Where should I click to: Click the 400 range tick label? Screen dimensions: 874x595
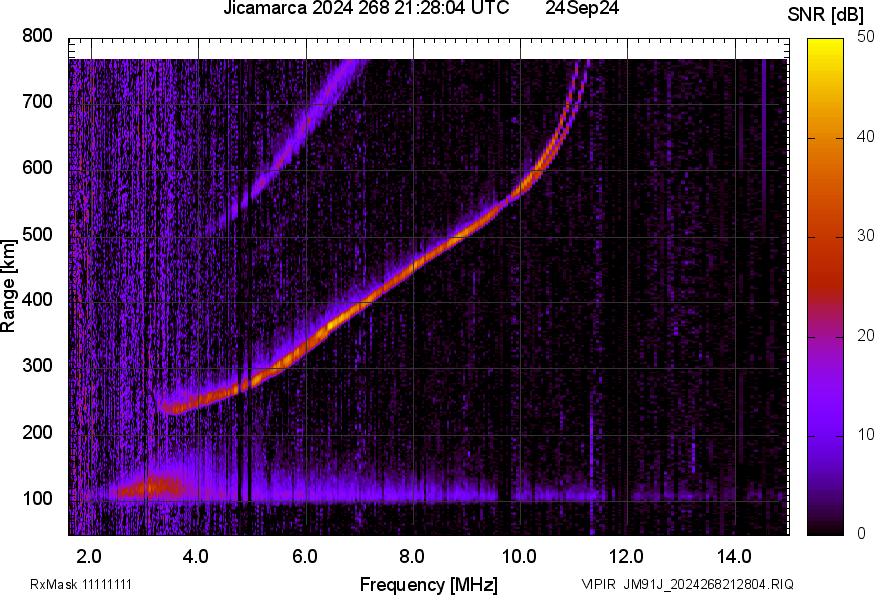point(37,300)
